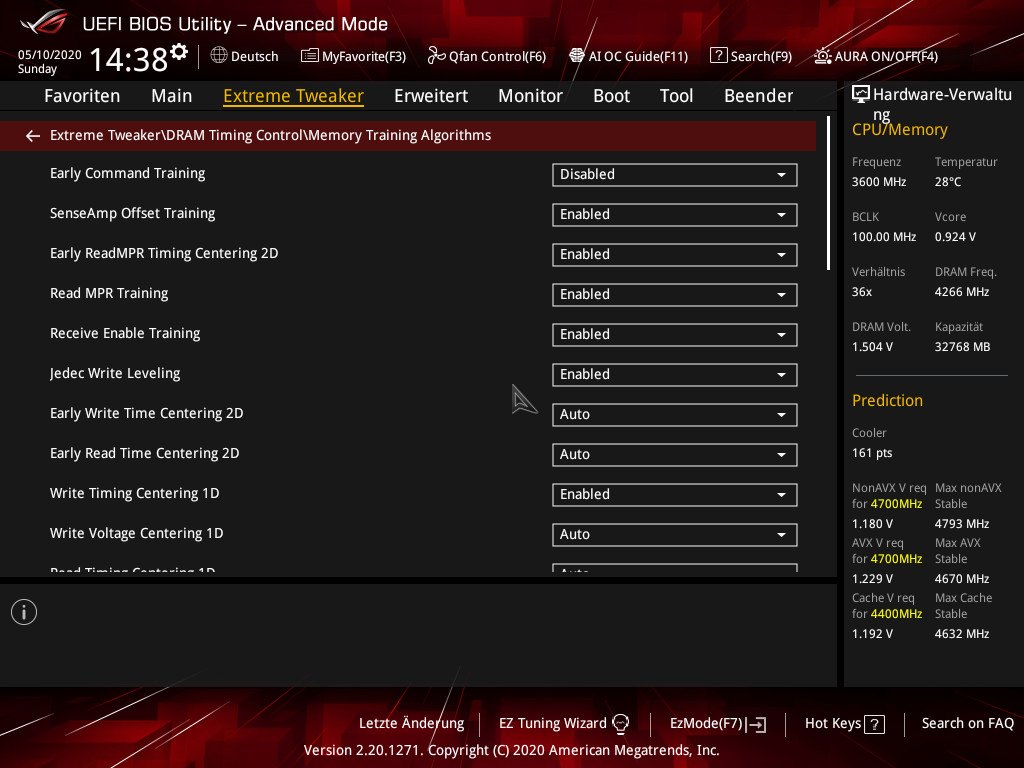Open Early Write Time Centering 2D dropdown
Image resolution: width=1024 pixels, height=768 pixels.
point(675,415)
